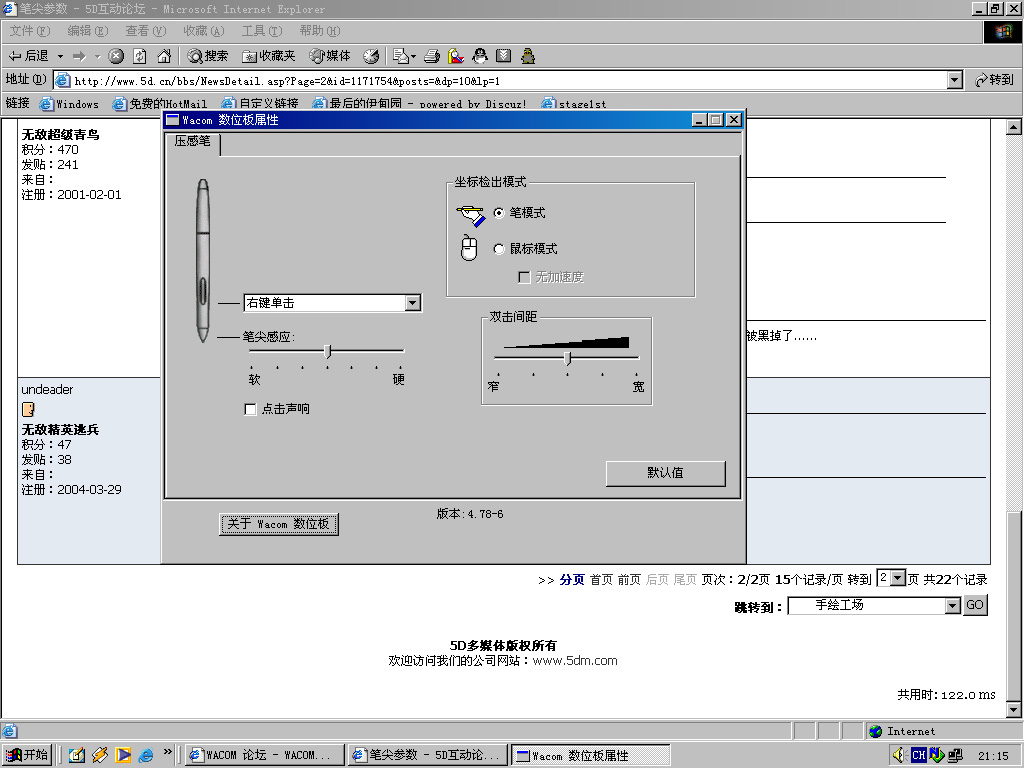
Task: Launch Internet Explorer from quick launch
Action: pyautogui.click(x=146, y=755)
